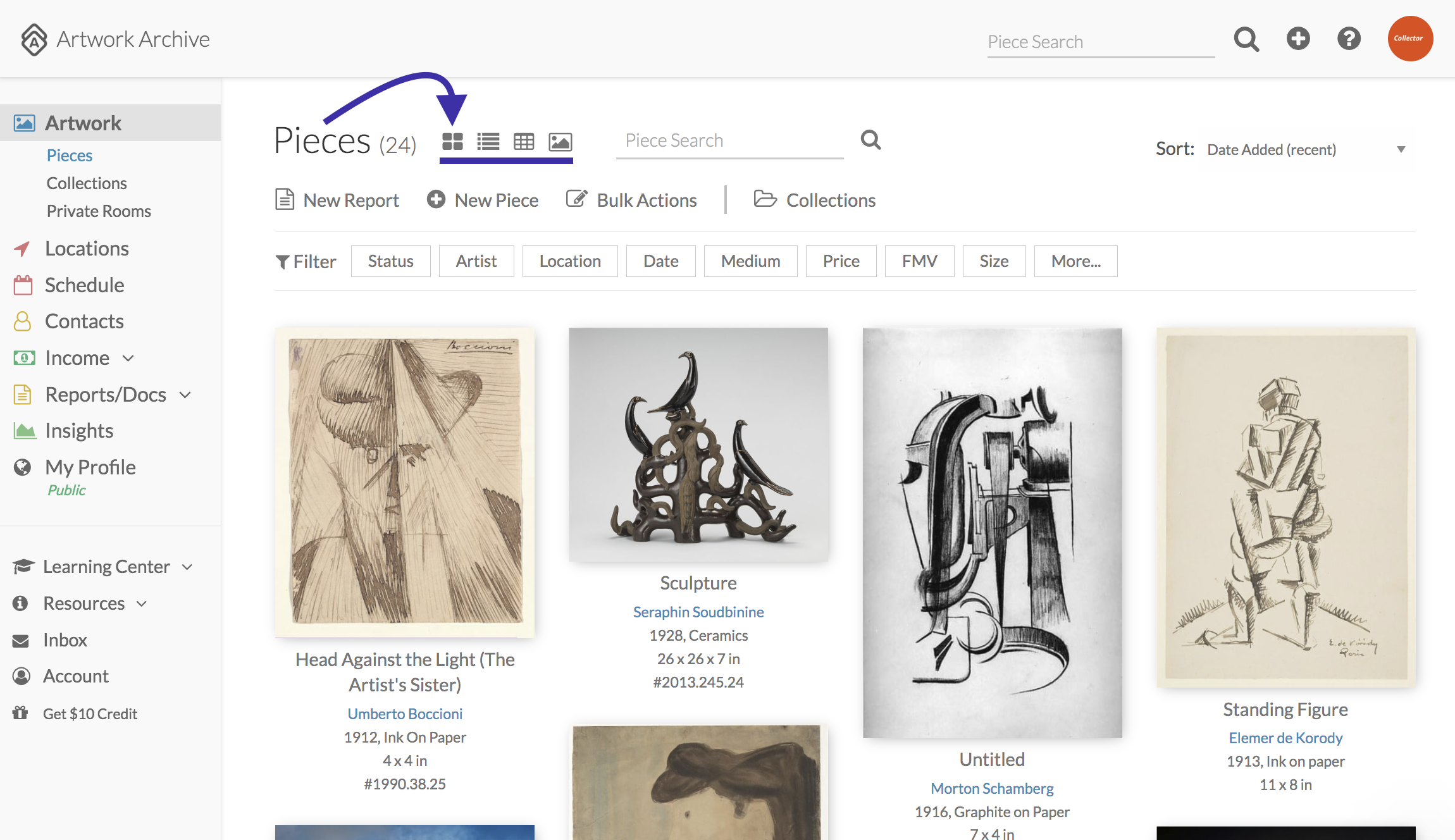
Task: Click the New Piece button
Action: coord(482,200)
